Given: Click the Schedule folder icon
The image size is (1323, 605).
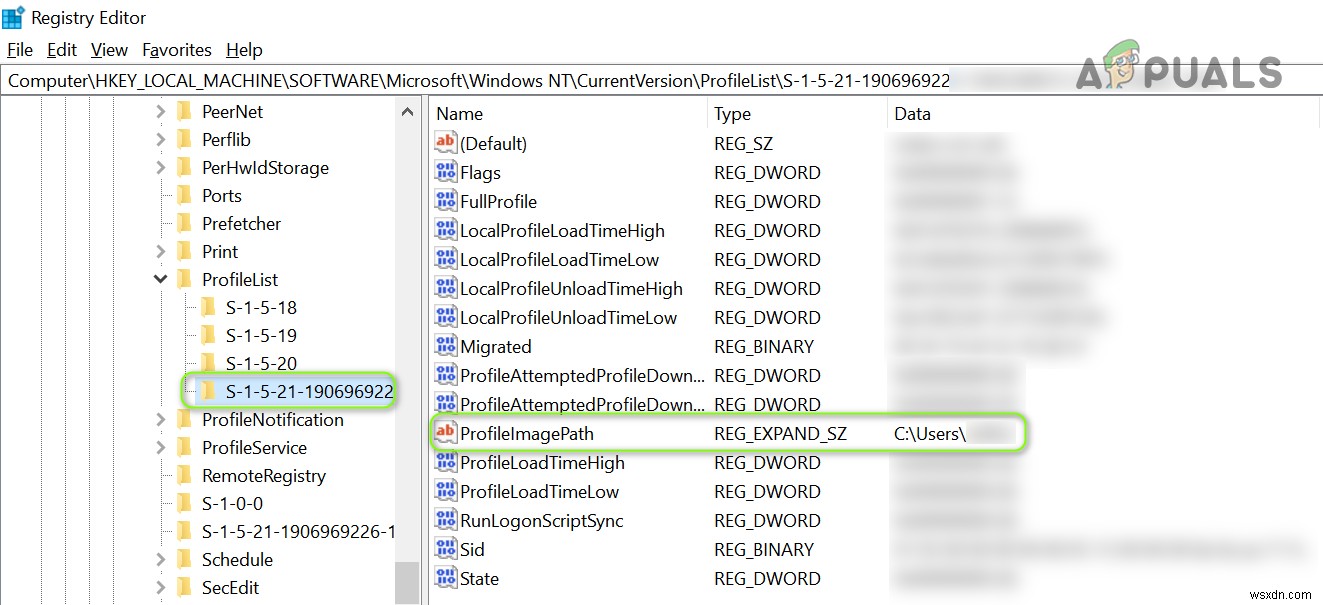Looking at the screenshot, I should point(184,560).
